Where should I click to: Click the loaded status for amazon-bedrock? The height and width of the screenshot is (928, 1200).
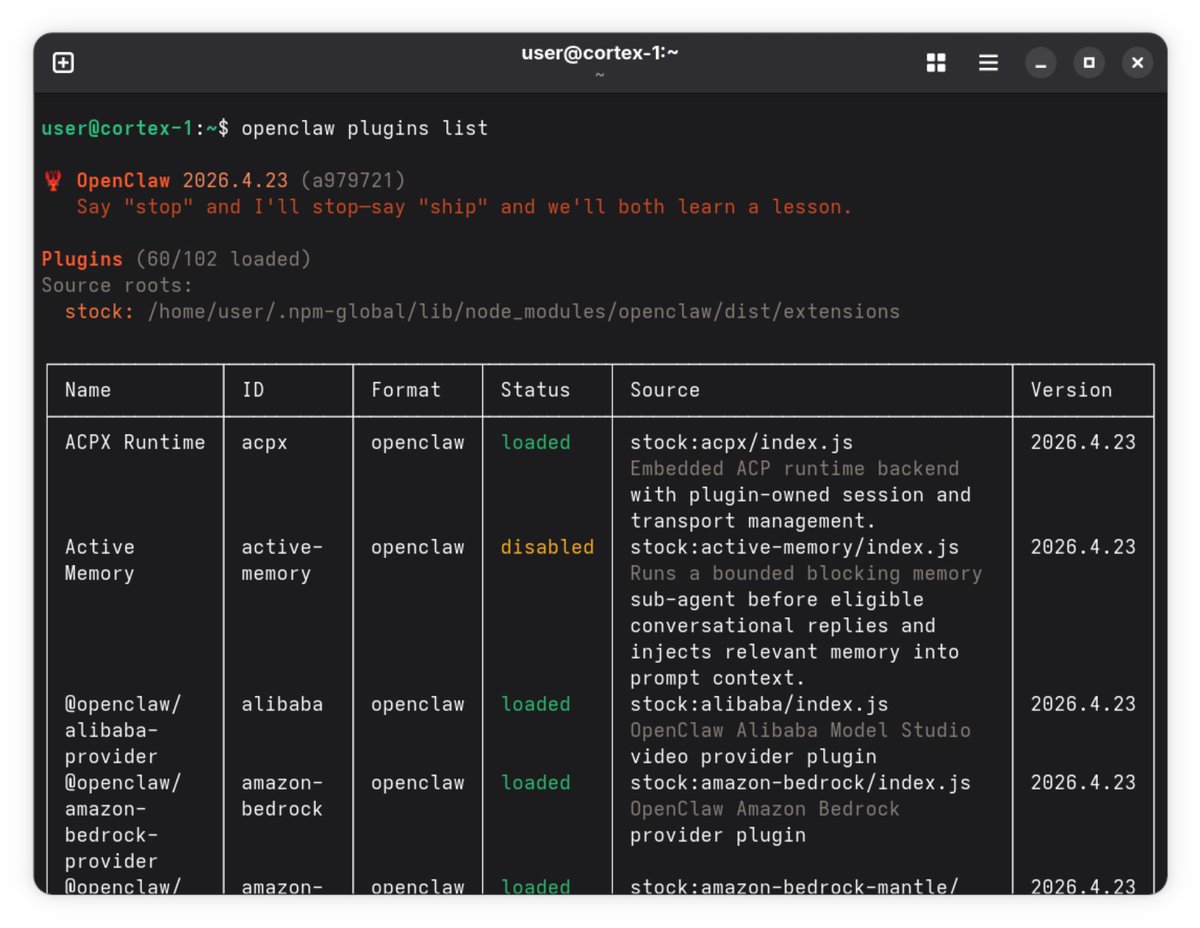click(535, 783)
